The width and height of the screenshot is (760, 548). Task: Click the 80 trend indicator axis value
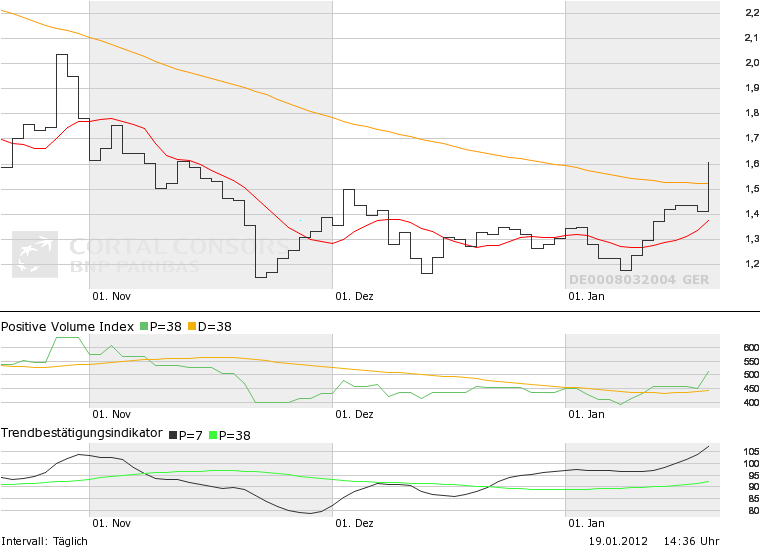754,511
